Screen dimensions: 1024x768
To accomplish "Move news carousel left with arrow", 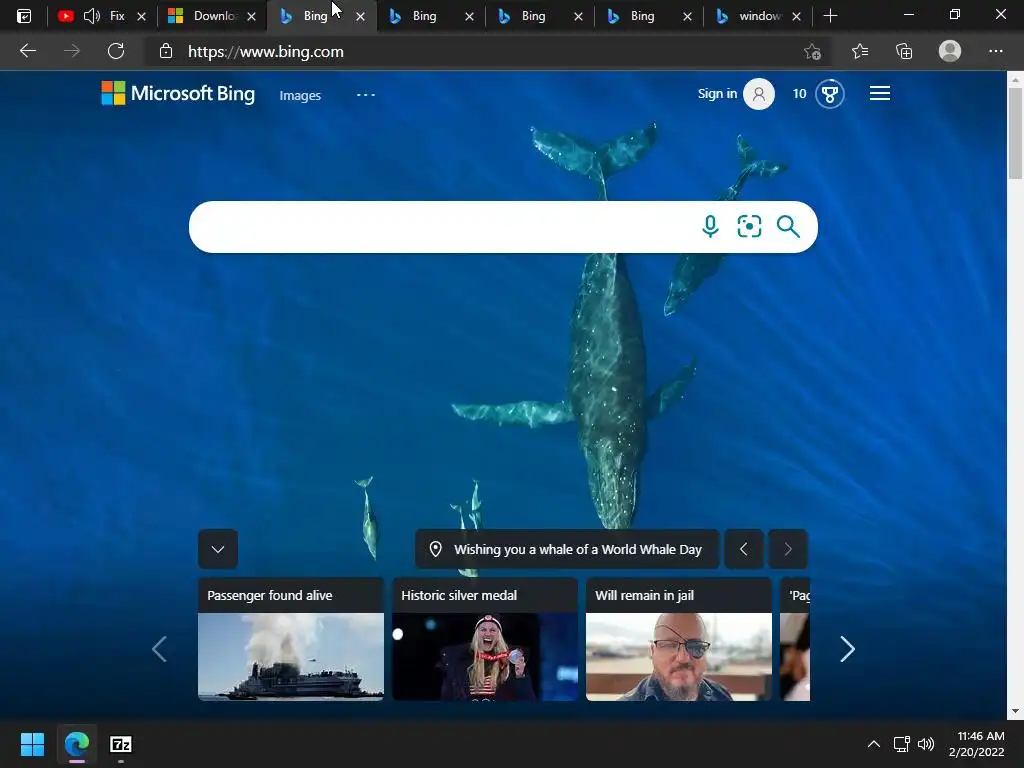I will click(159, 649).
